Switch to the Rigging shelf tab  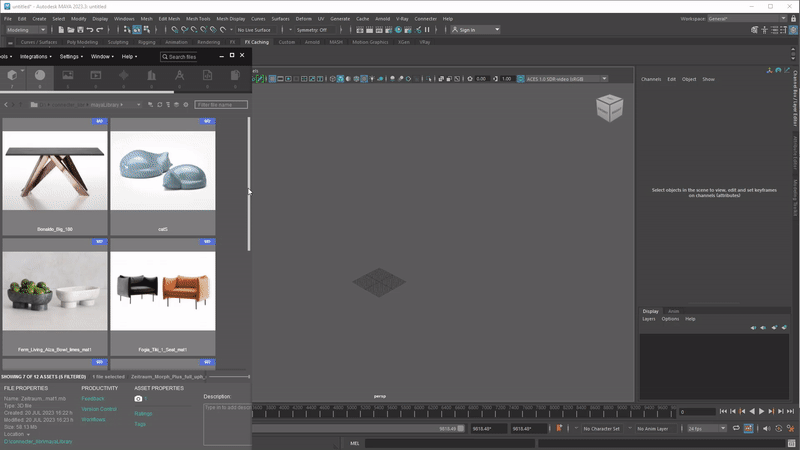[x=146, y=42]
